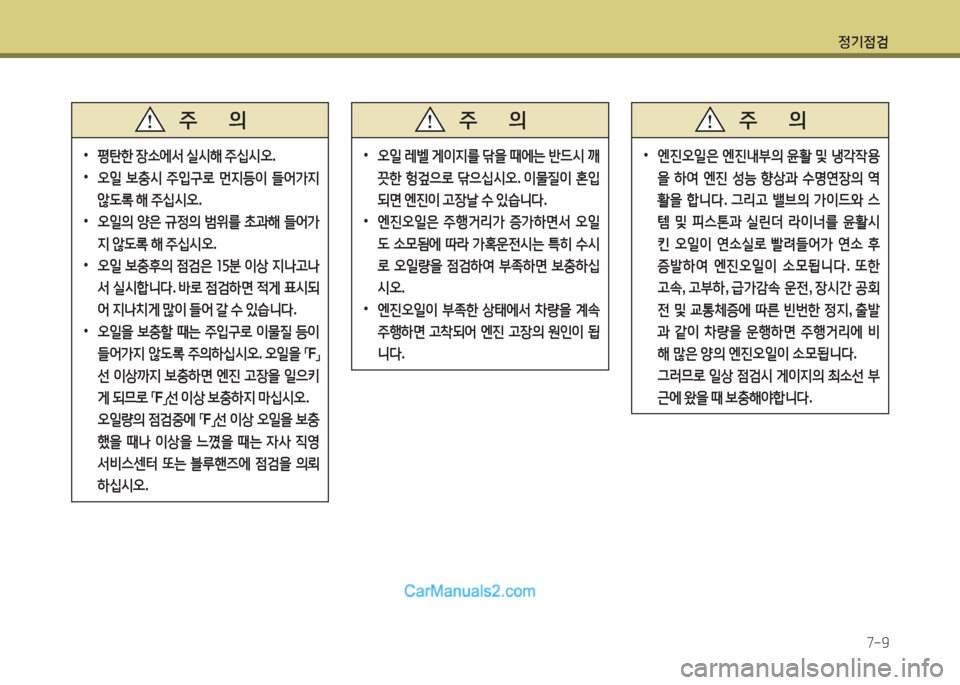Open the CarManuals2.com link
This screenshot has height=685, width=960.
470,591
